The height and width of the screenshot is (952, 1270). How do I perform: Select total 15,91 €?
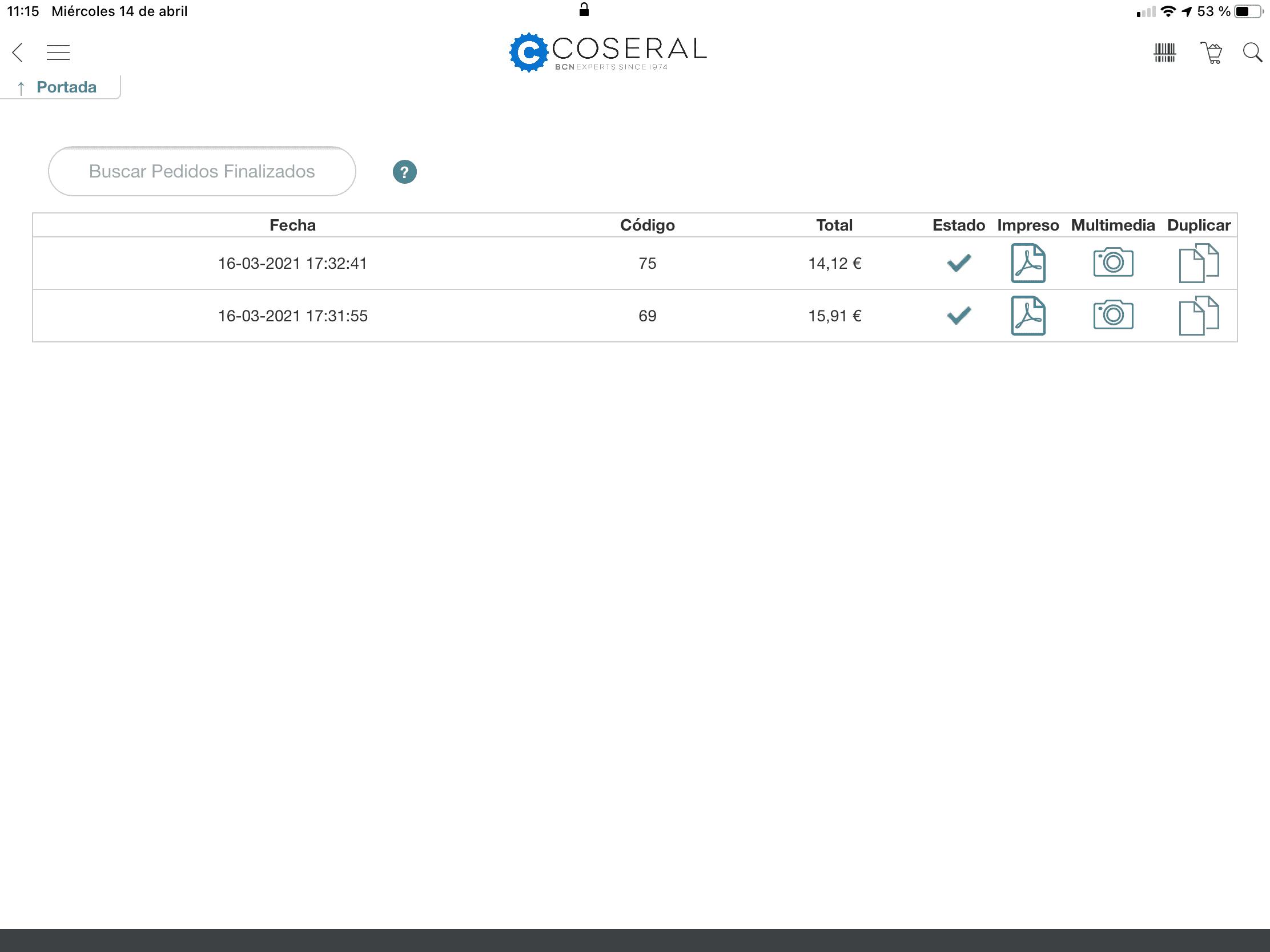835,316
